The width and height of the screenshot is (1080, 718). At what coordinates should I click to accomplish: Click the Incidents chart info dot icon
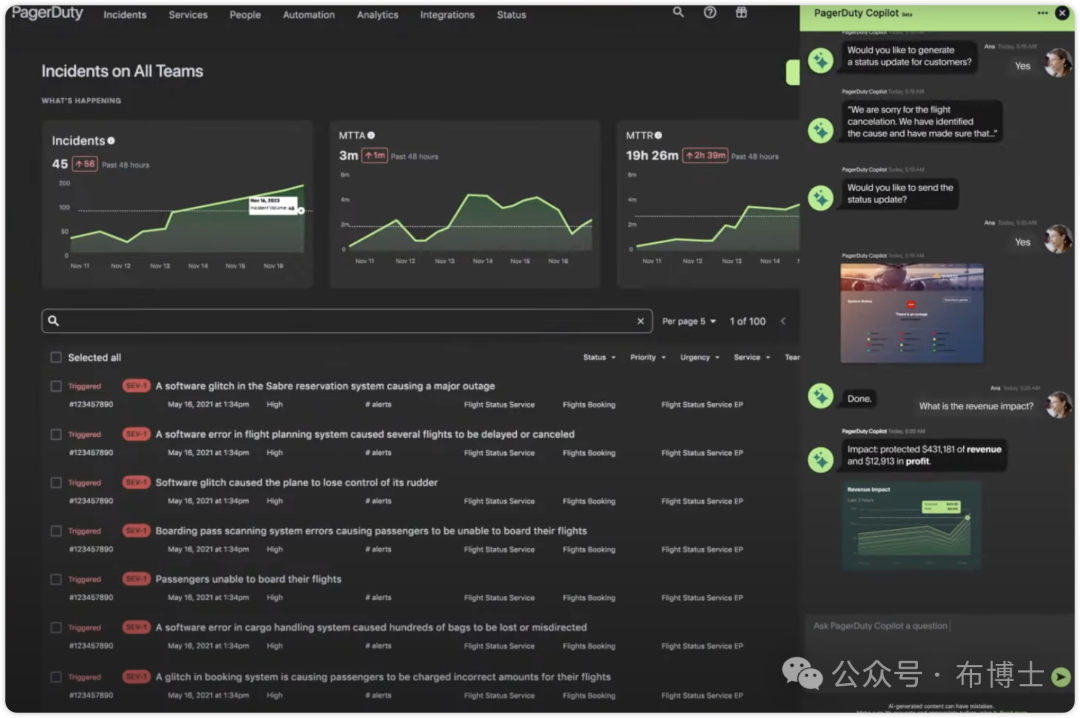point(111,141)
